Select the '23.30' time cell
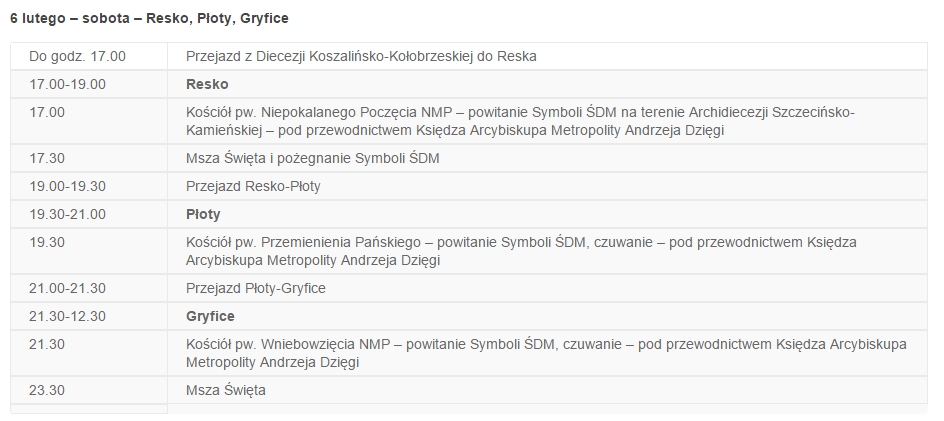The height and width of the screenshot is (421, 944). 89,390
